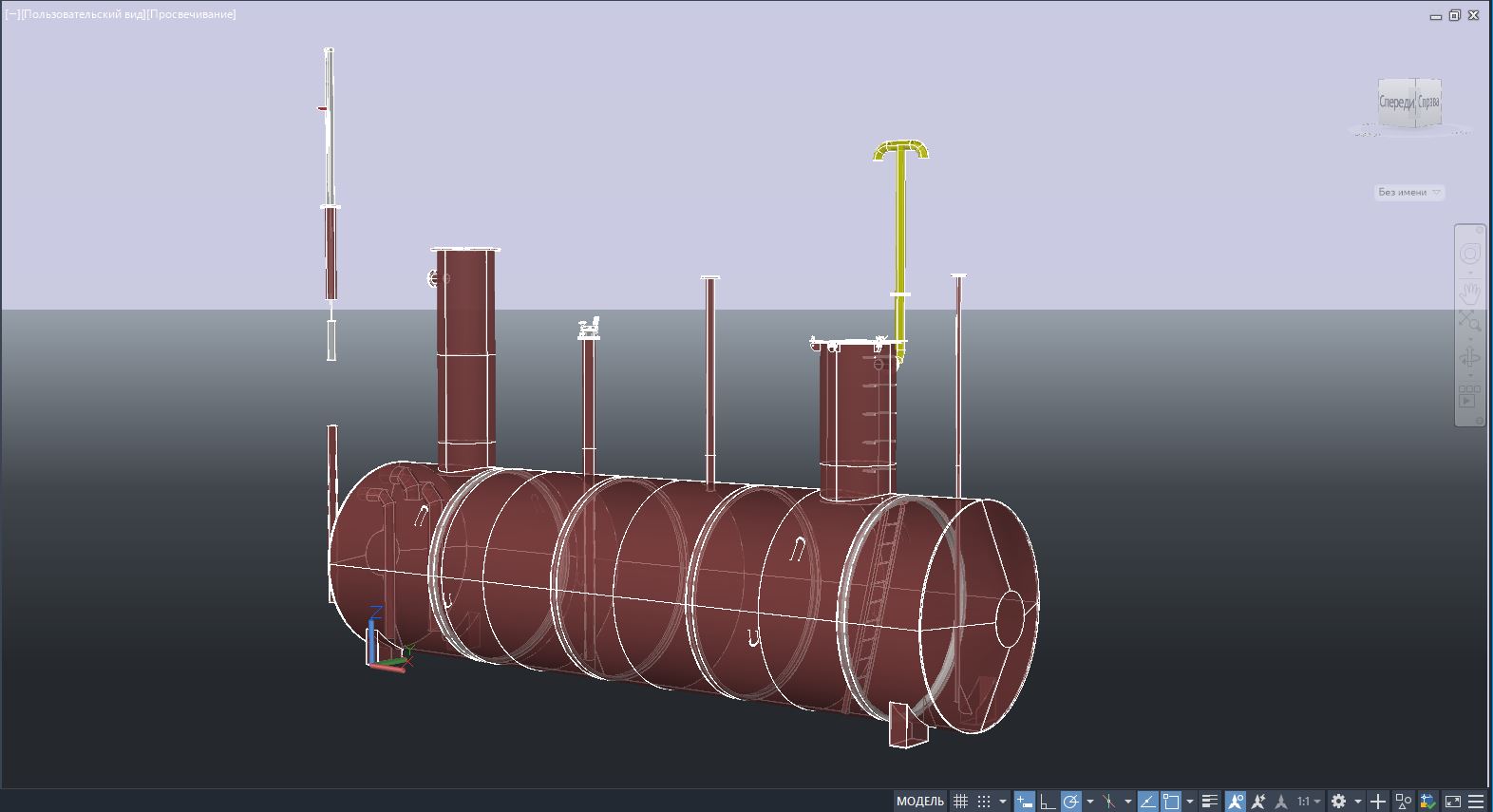Screen dimensions: 1493x812
Task: Click the annotation monitor plus icon
Action: (x=1378, y=802)
